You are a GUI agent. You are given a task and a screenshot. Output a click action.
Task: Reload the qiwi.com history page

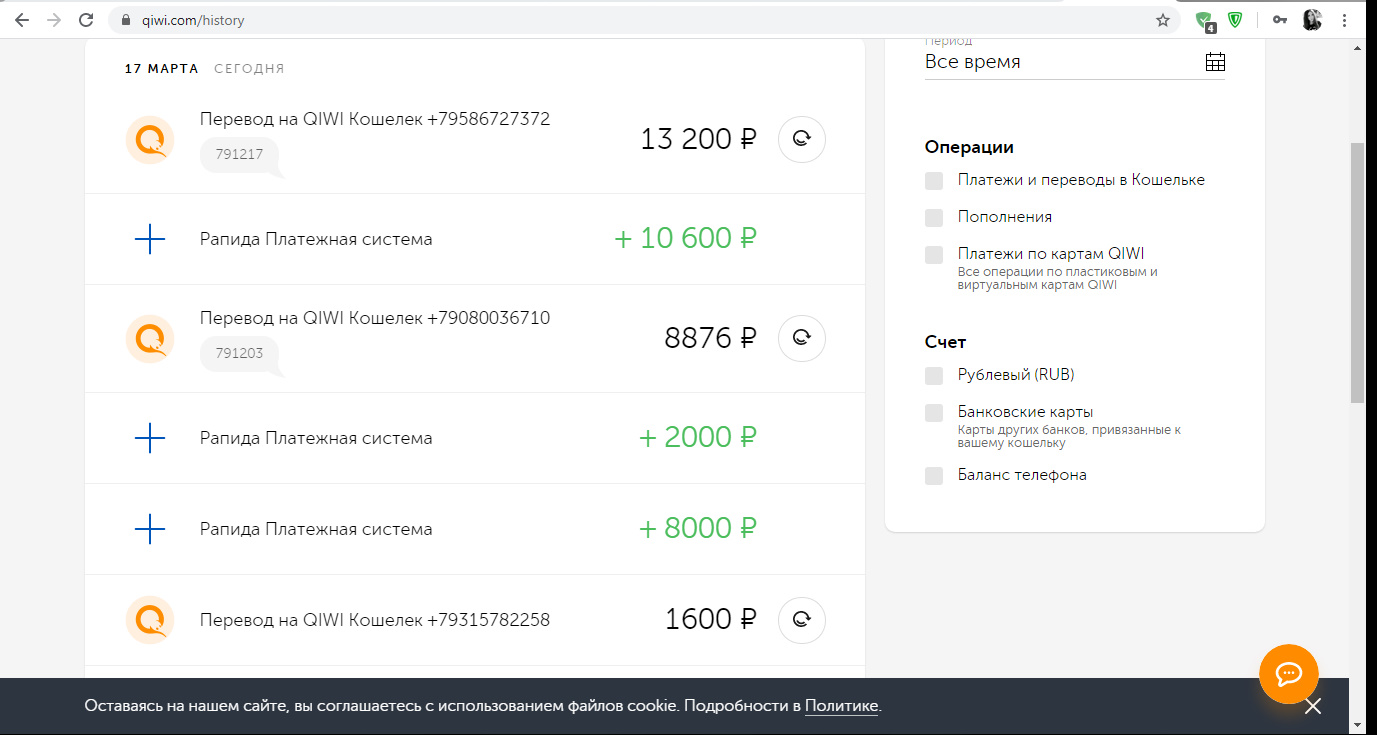pos(86,20)
